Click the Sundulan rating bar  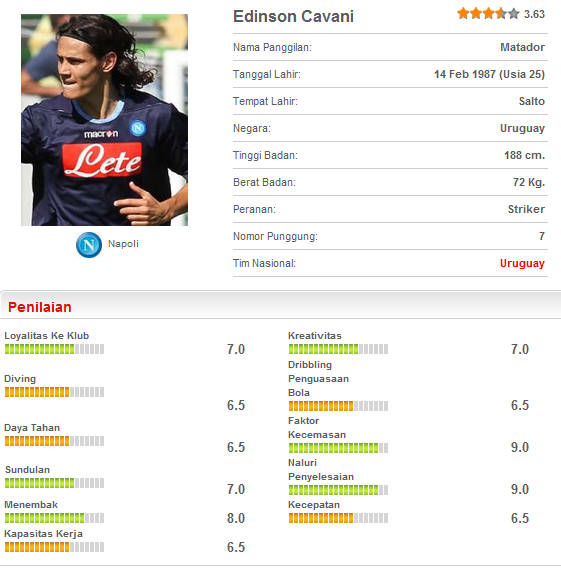(54, 483)
